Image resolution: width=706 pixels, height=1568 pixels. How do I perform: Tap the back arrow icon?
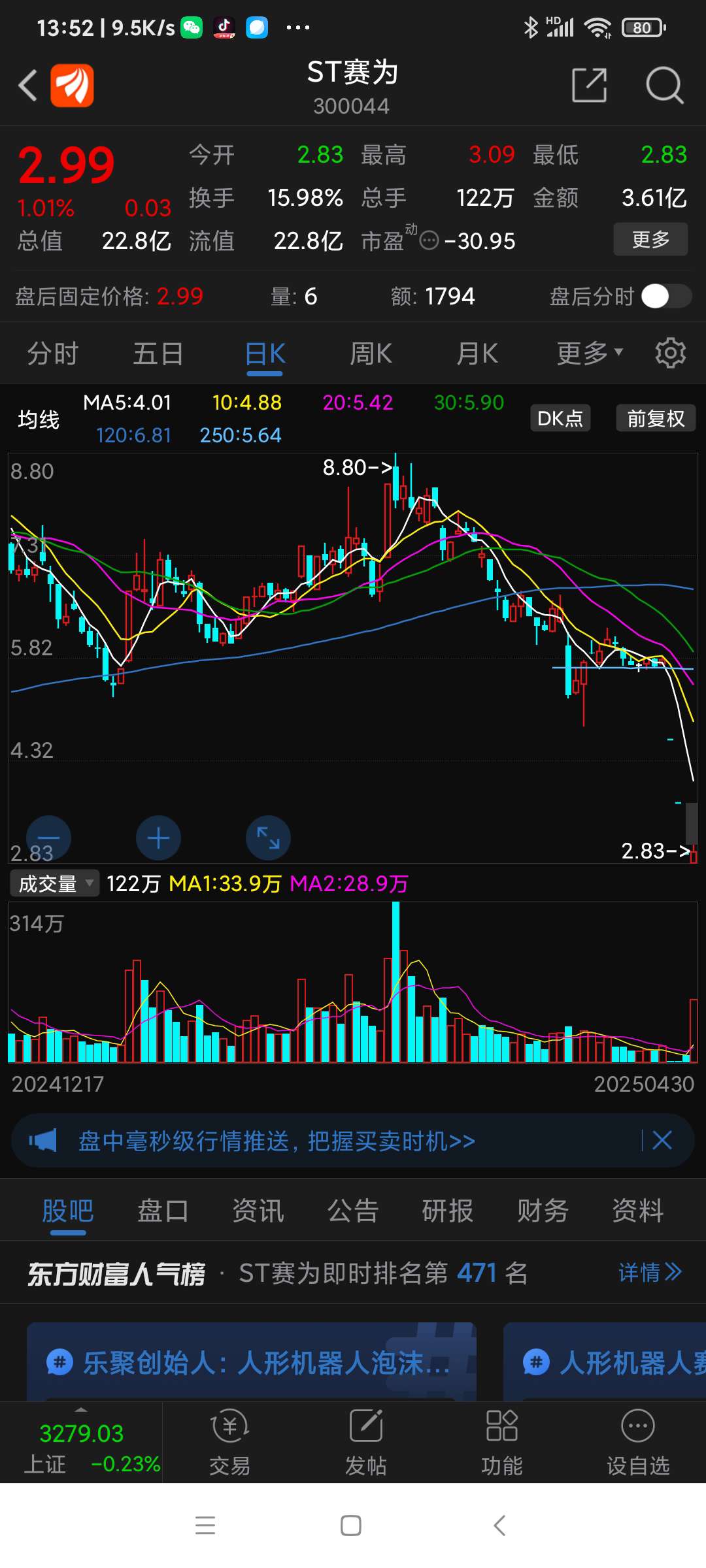[27, 86]
